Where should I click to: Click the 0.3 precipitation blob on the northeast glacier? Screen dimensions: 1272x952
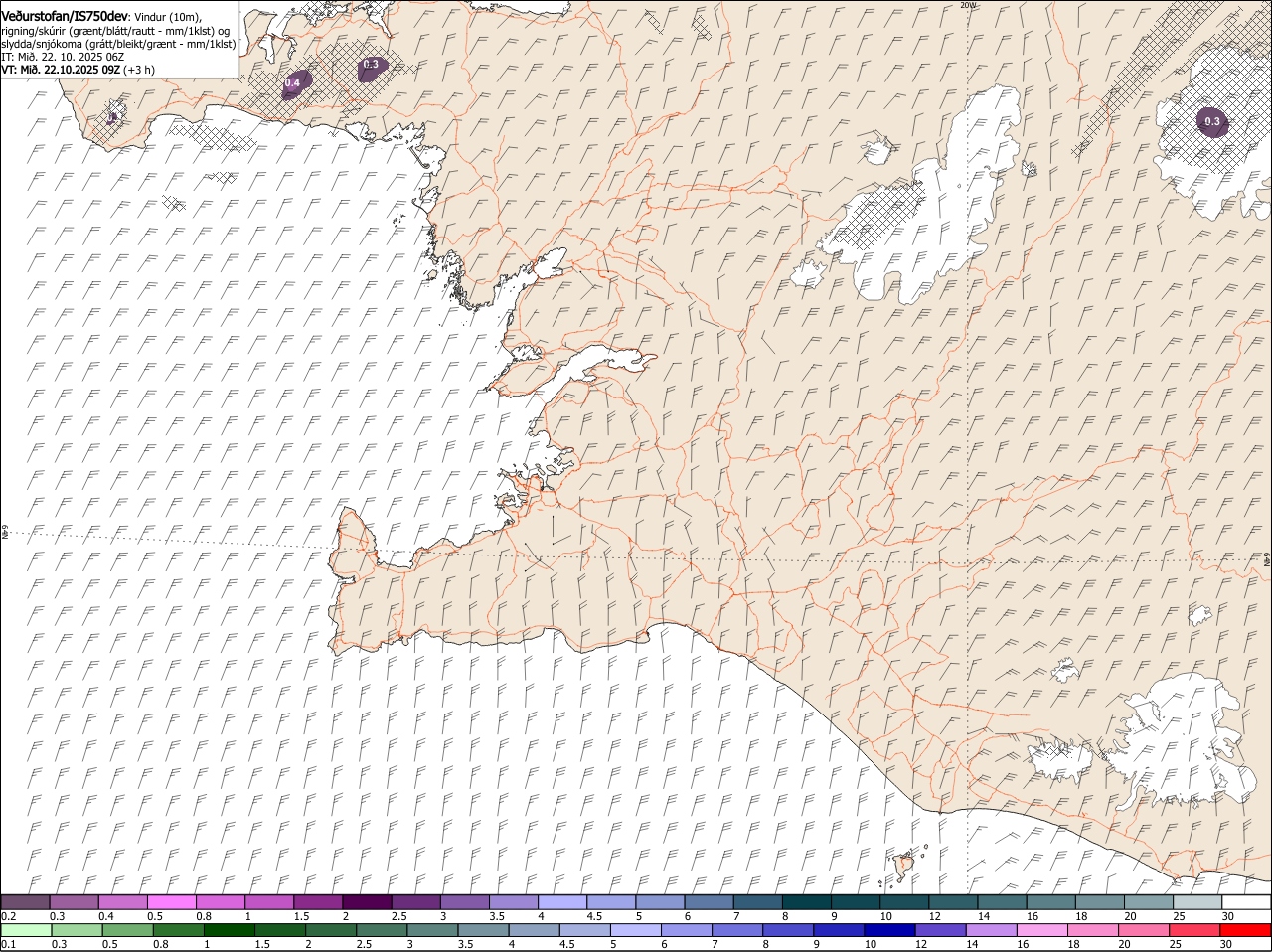pos(1212,122)
